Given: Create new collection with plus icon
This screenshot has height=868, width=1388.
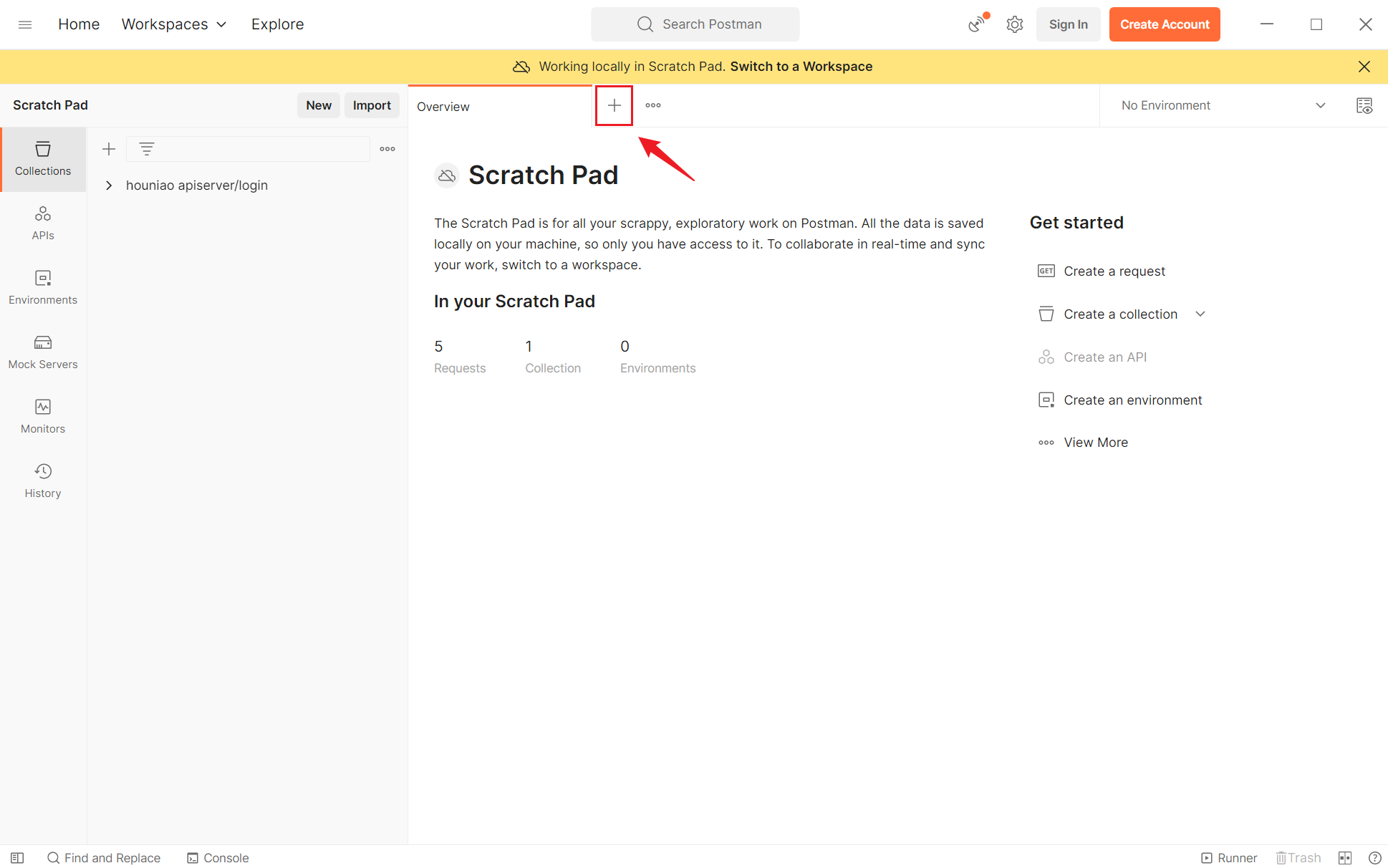Looking at the screenshot, I should pos(109,149).
